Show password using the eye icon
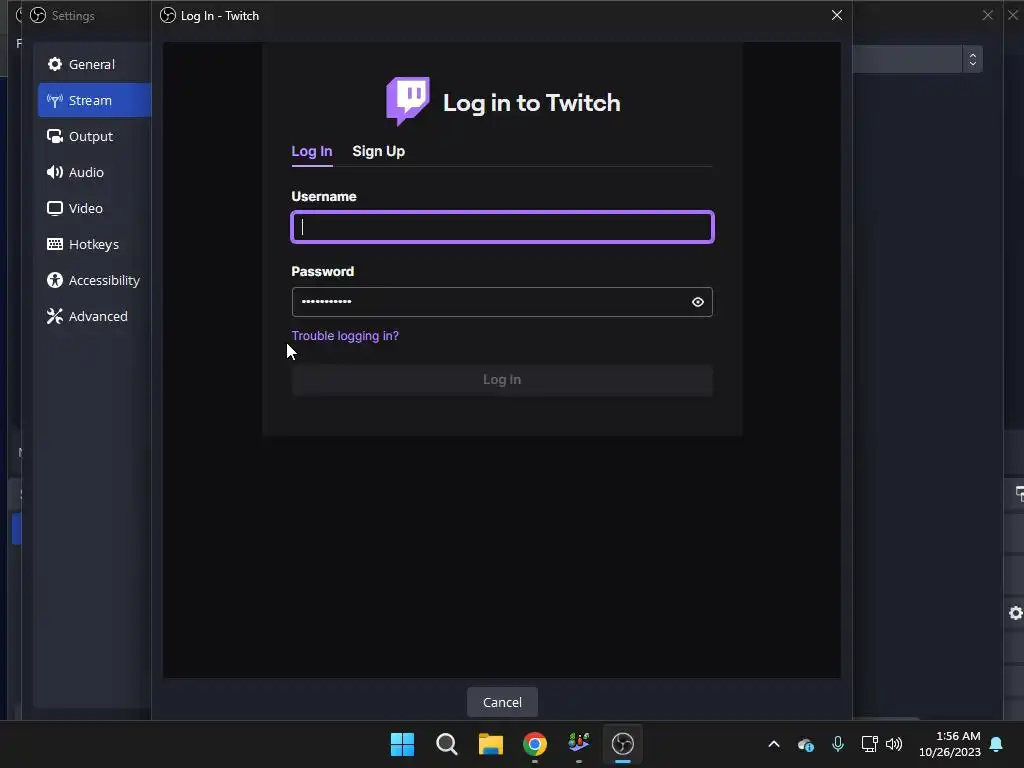This screenshot has width=1024, height=768. [x=697, y=302]
